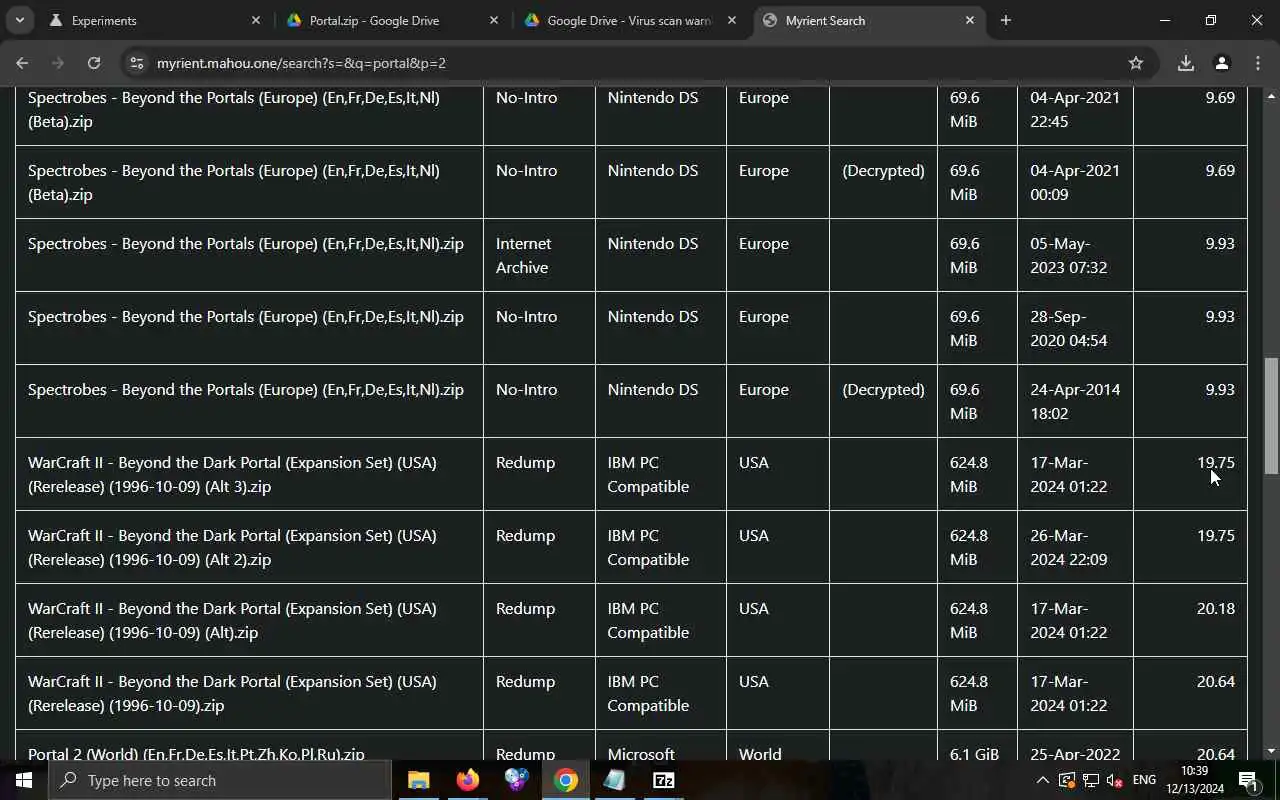Open Spectrobes Beta.zip dated 04-Apr-2021 22:45
Image resolution: width=1280 pixels, height=800 pixels.
click(233, 109)
